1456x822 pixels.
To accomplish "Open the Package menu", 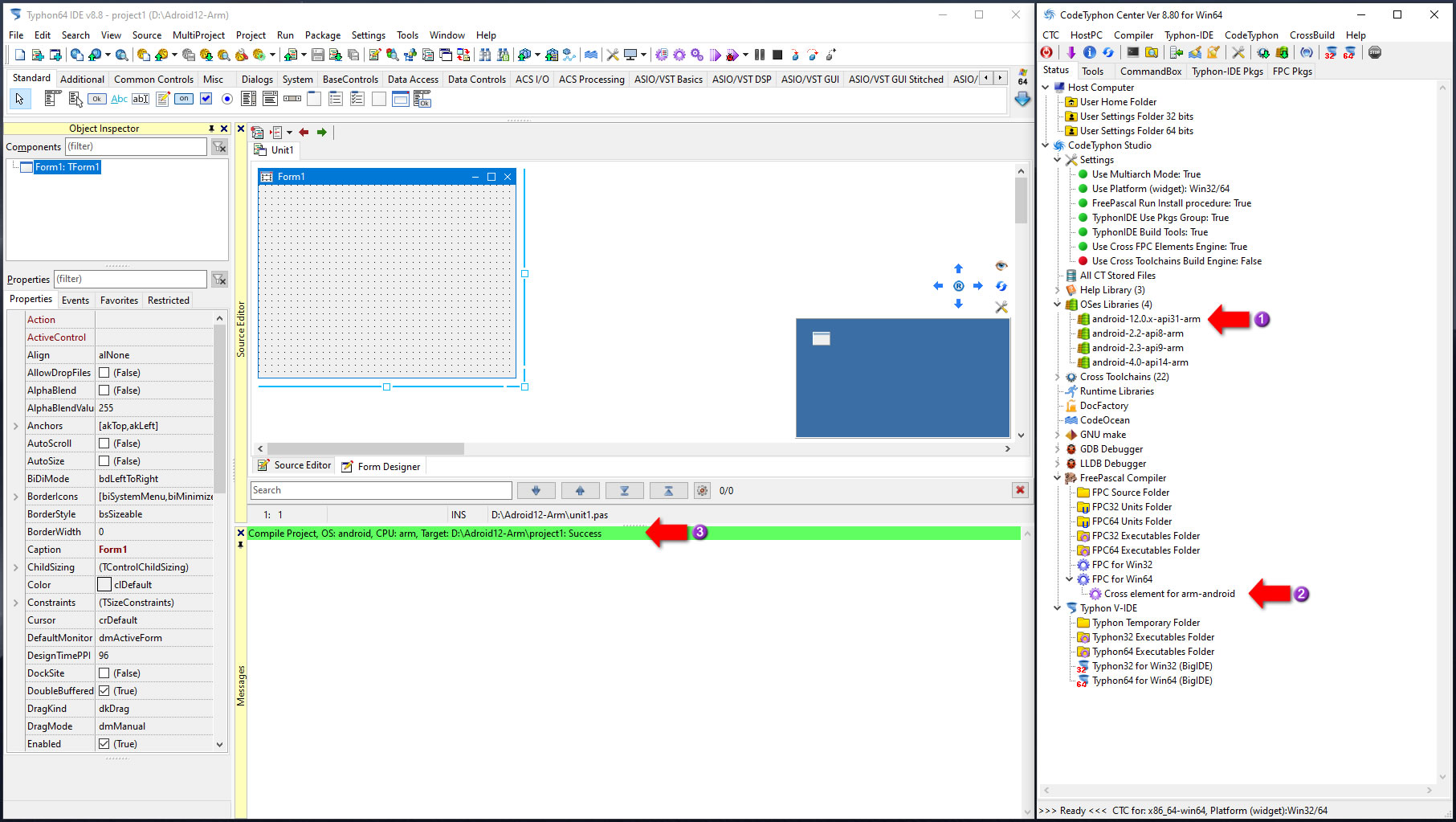I will tap(323, 35).
